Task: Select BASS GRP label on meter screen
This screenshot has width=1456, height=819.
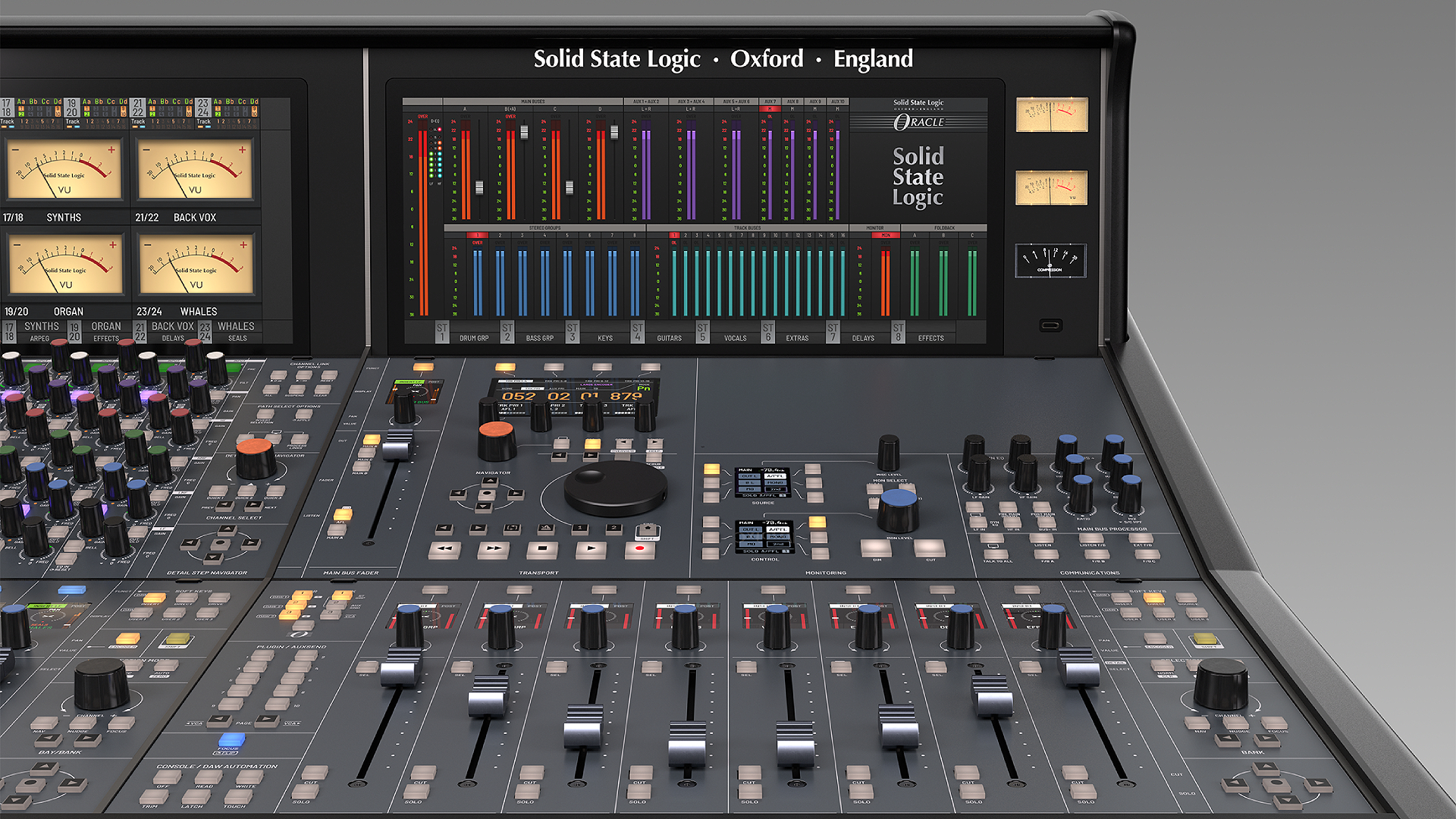Action: [x=539, y=338]
